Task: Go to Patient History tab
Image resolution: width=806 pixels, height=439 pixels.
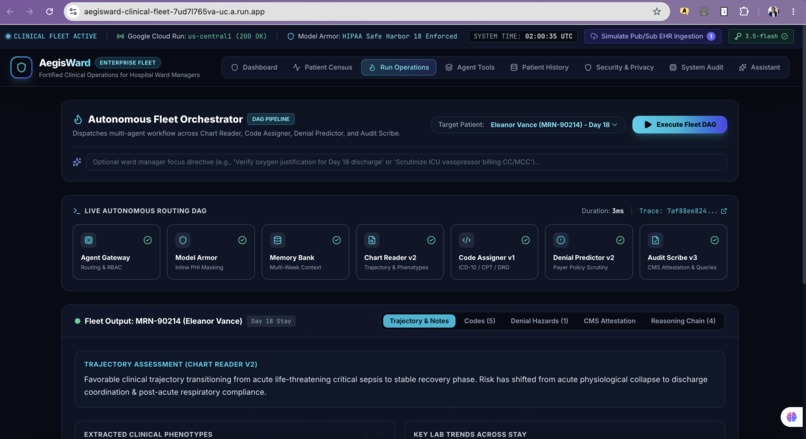Action: (539, 67)
